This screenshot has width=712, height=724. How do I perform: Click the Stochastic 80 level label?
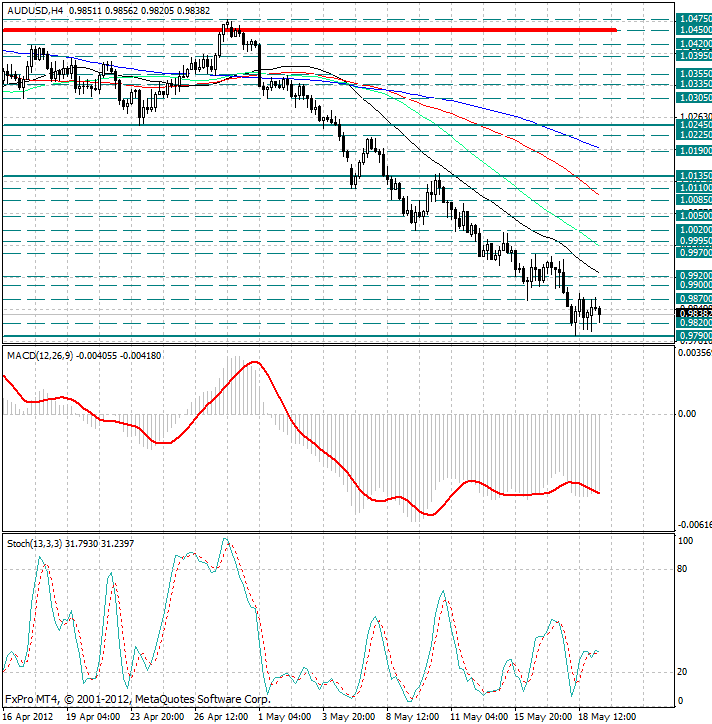[x=682, y=569]
